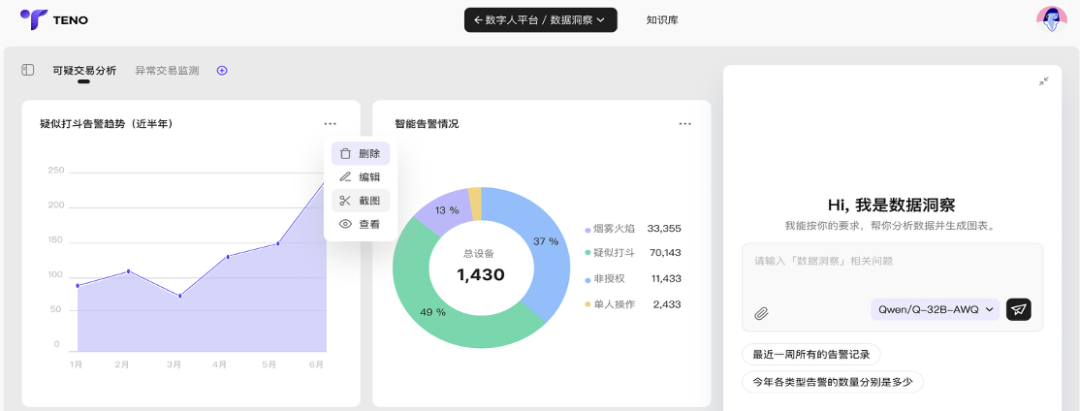Click the TENO logo icon
The height and width of the screenshot is (411, 1080).
click(x=33, y=19)
